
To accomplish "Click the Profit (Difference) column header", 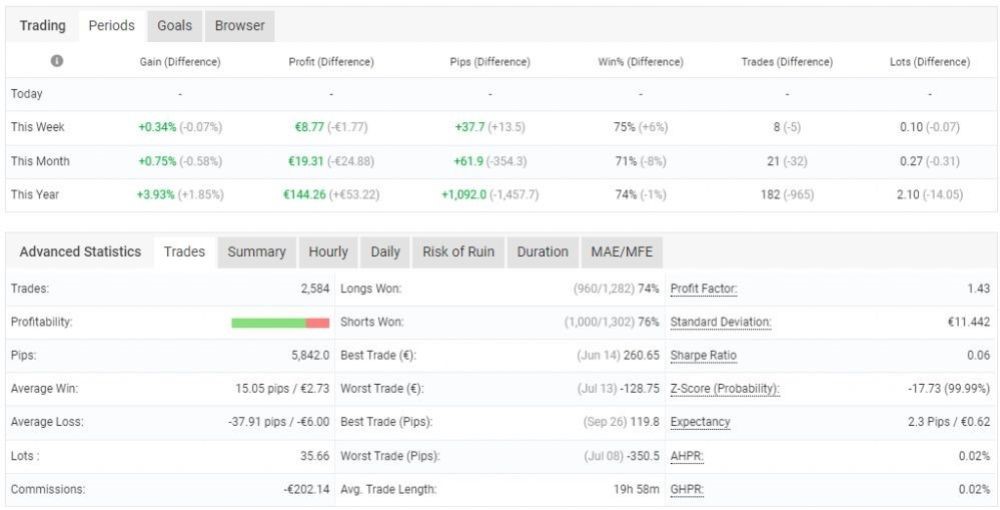I will 331,62.
